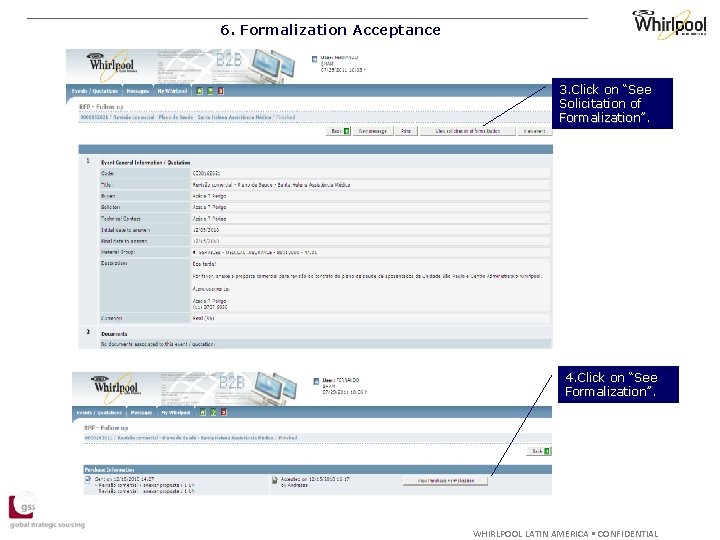Viewport: 720px width, 540px height.
Task: Open Messages tab on Purchase Information screen
Action: click(141, 412)
